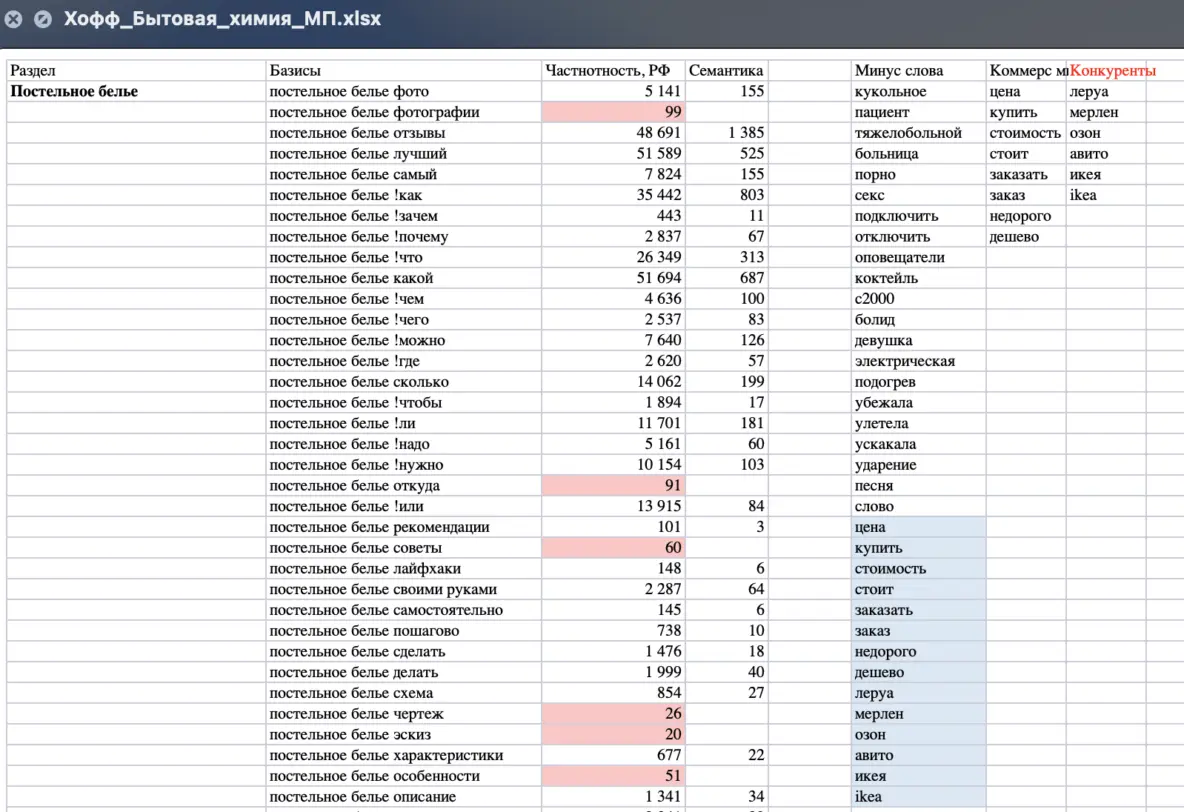
Task: Click the pink highlighted cell with value 99
Action: (613, 112)
